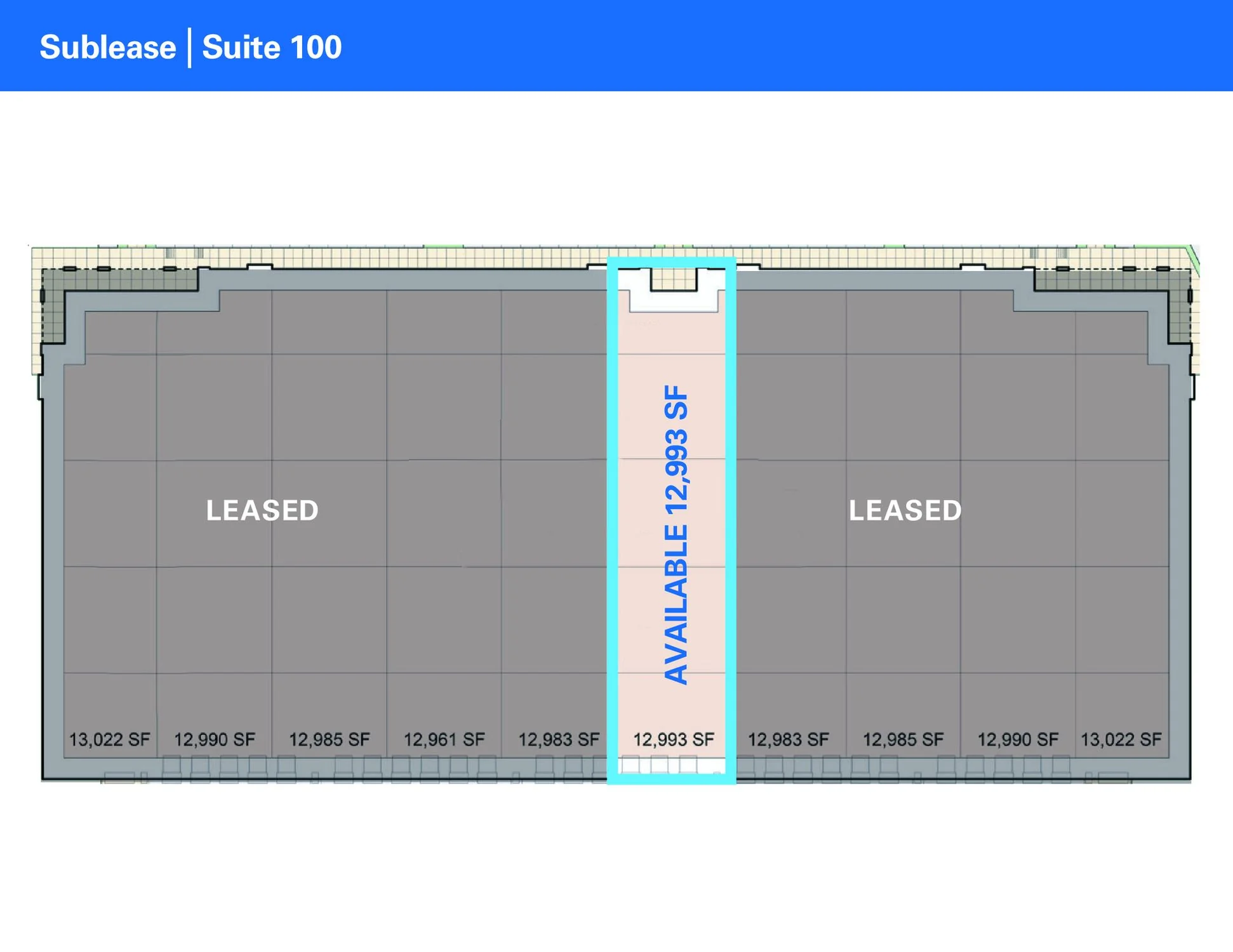Click "12,985 SF" label in right leased section
This screenshot has height=952, width=1233.
(903, 739)
